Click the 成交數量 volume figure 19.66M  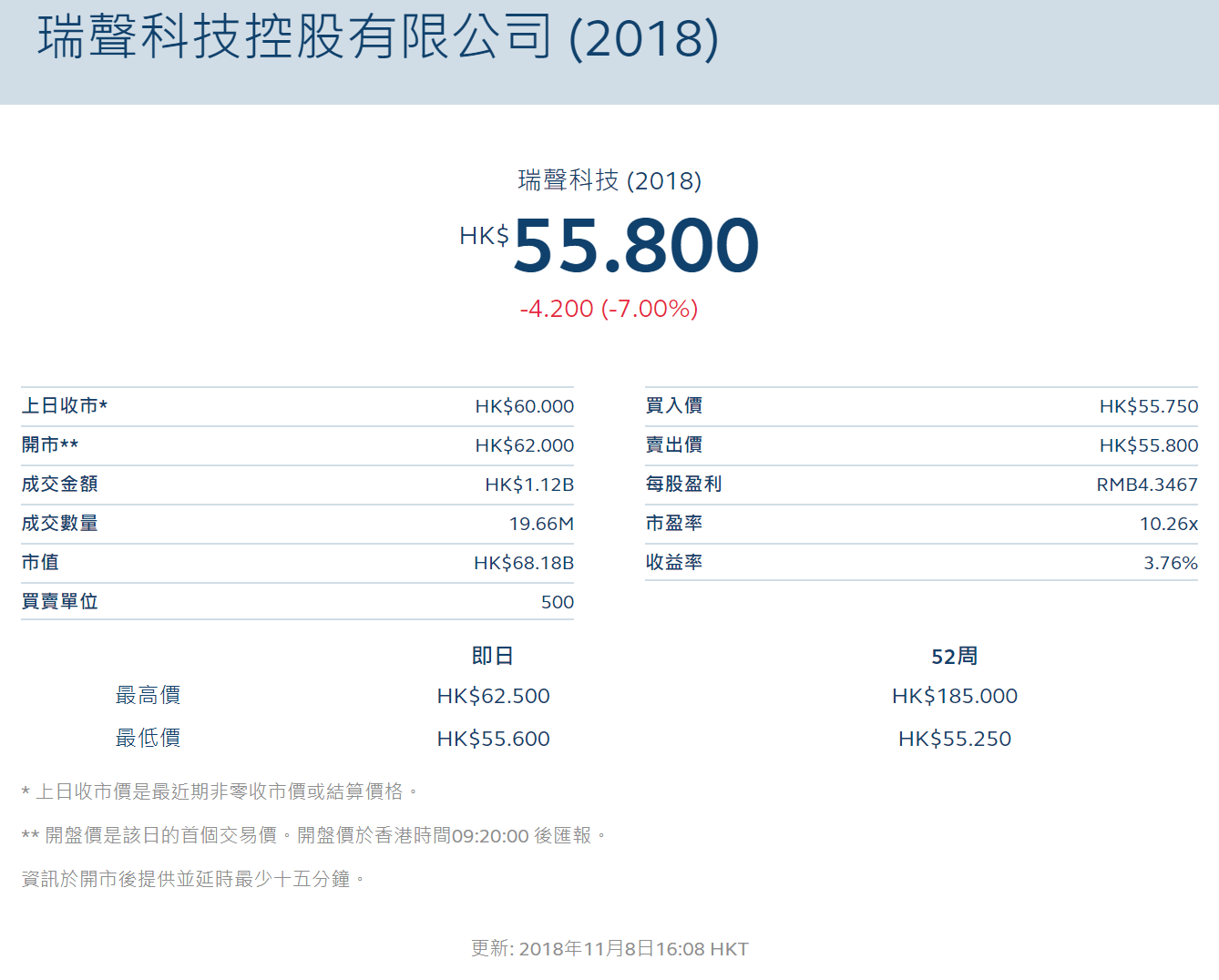(x=541, y=524)
